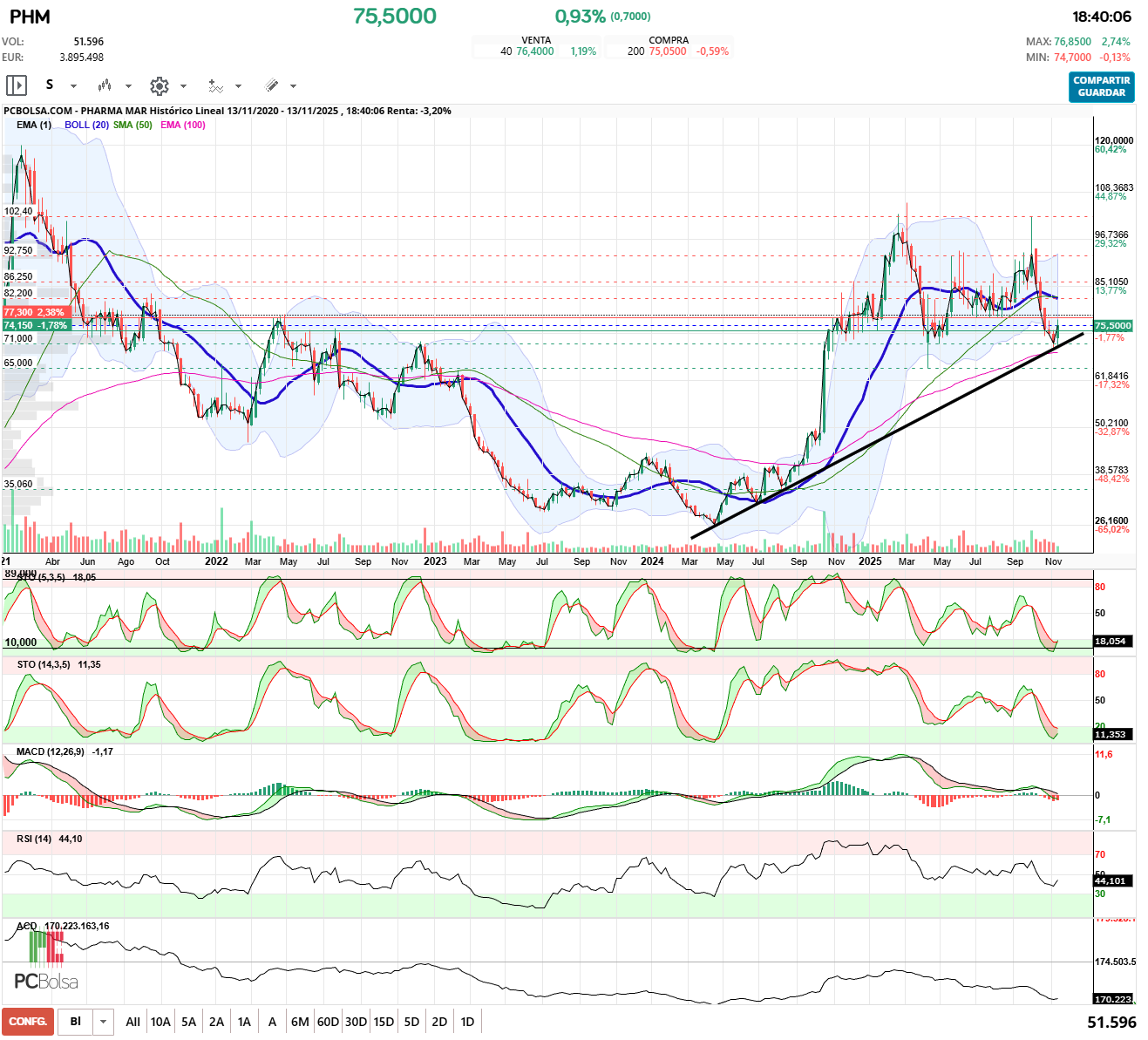
Task: Open the settings gear icon
Action: click(159, 85)
